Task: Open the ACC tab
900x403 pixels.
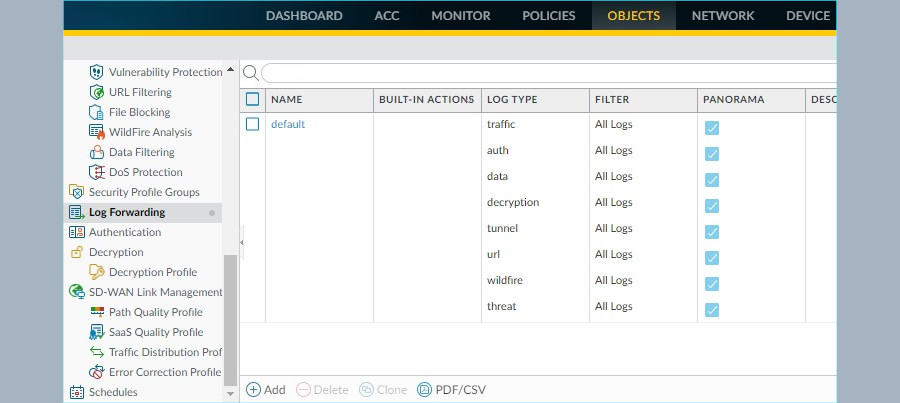Action: pos(387,16)
